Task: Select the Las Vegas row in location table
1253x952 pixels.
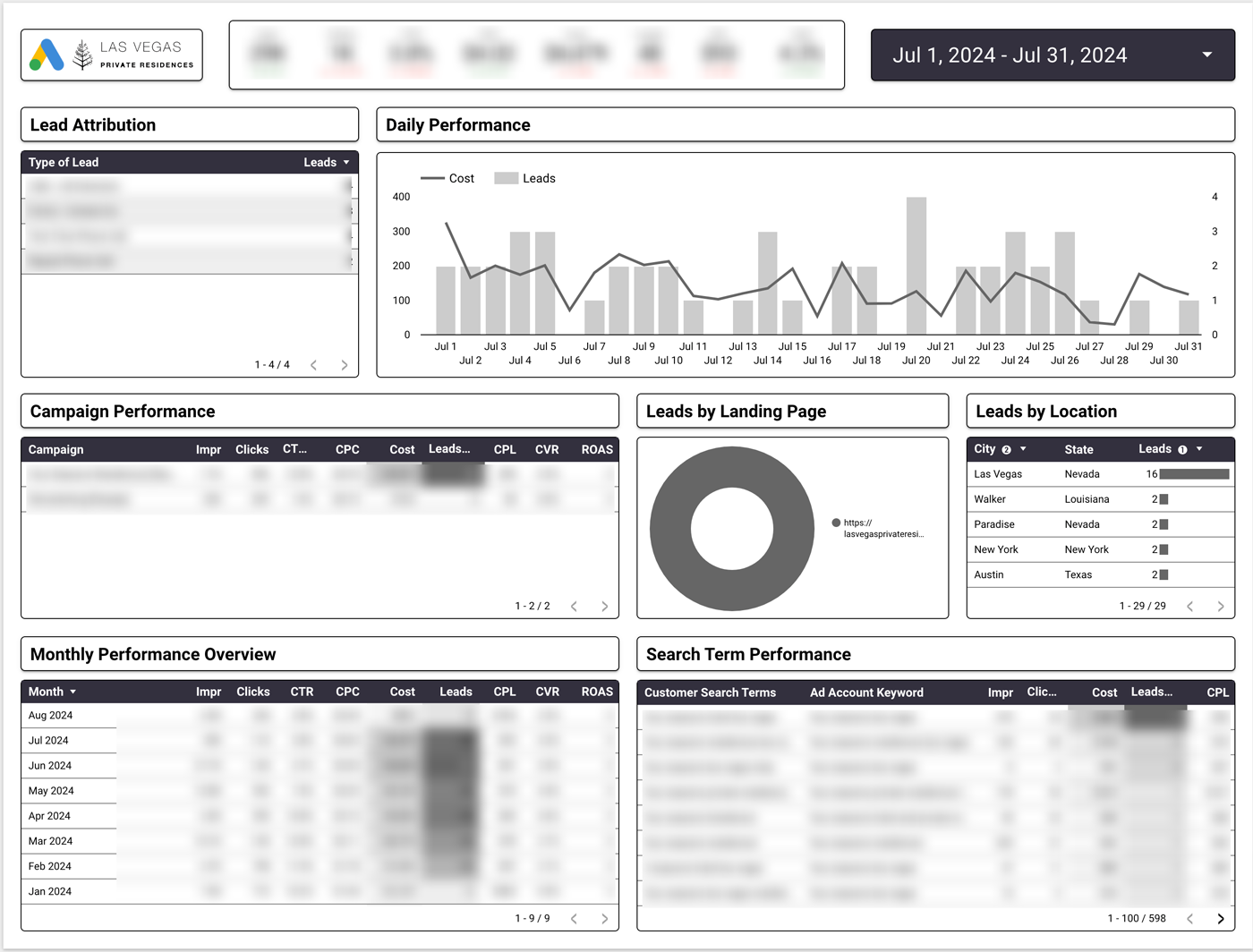Action: (1101, 474)
